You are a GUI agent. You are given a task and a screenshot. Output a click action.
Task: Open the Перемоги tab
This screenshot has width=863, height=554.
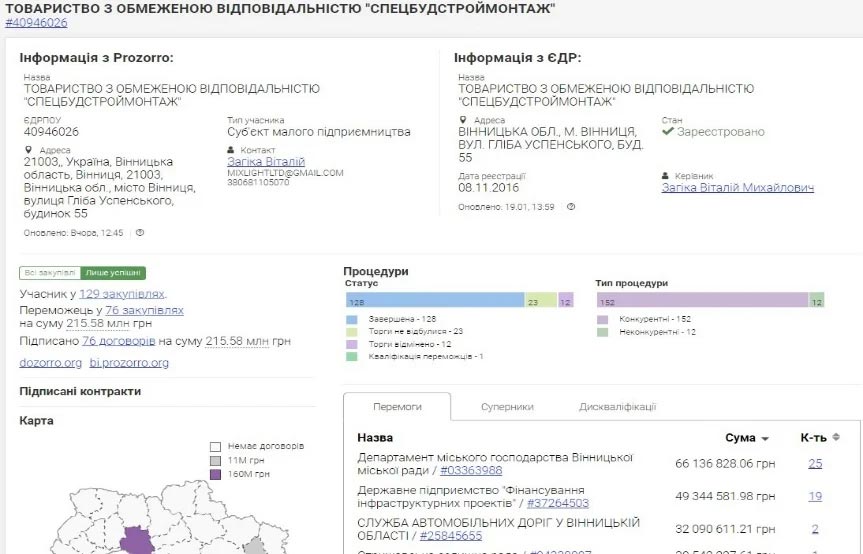(x=397, y=407)
